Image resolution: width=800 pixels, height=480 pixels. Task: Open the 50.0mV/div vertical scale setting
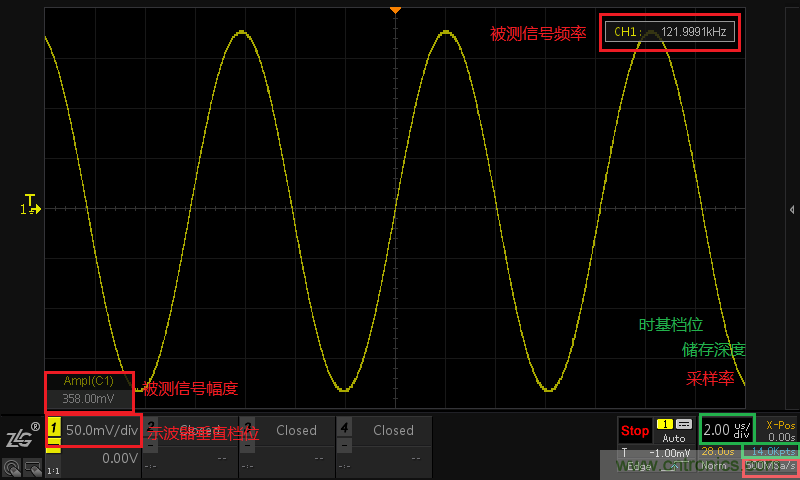101,430
